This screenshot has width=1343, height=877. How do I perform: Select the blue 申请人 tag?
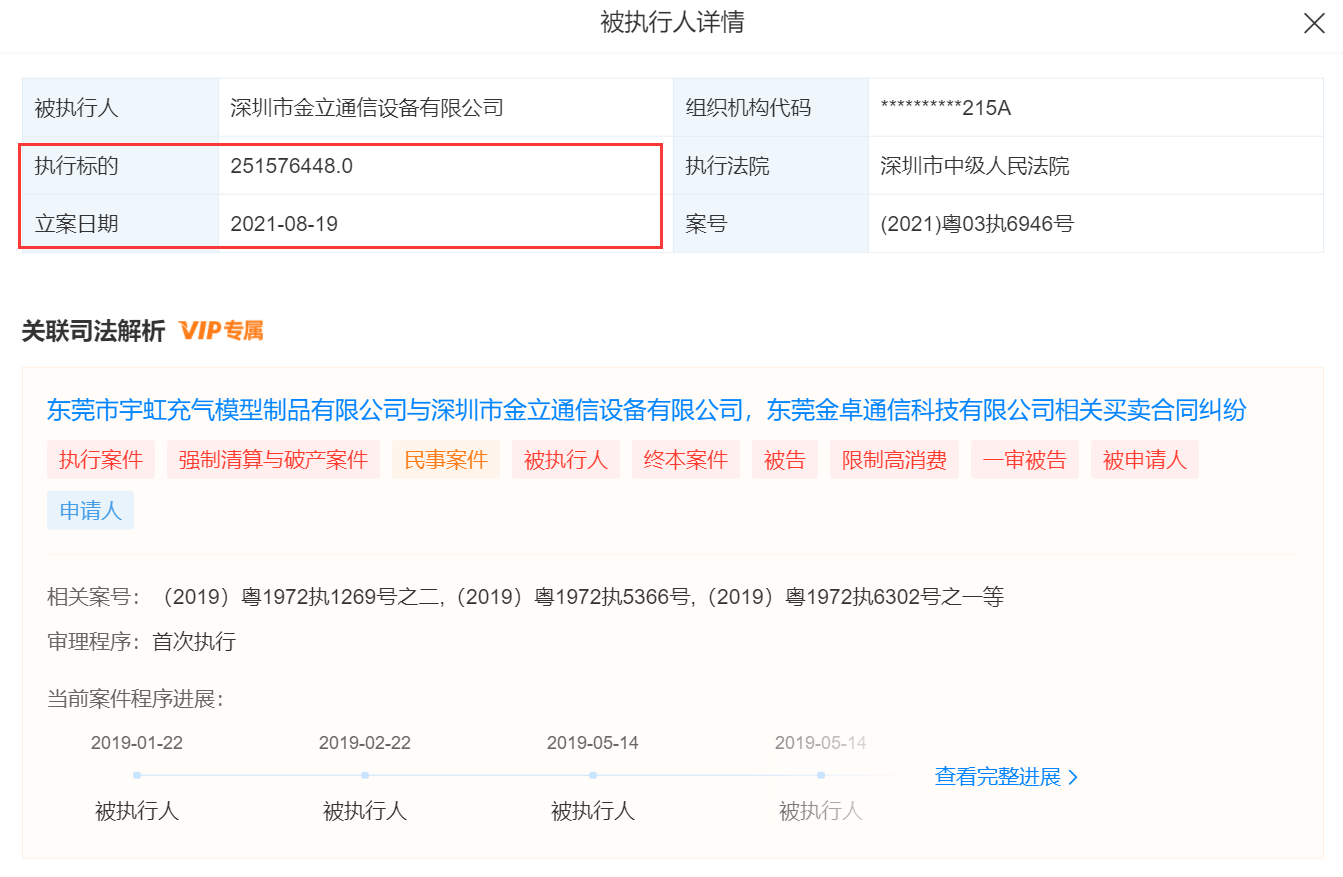tap(90, 510)
